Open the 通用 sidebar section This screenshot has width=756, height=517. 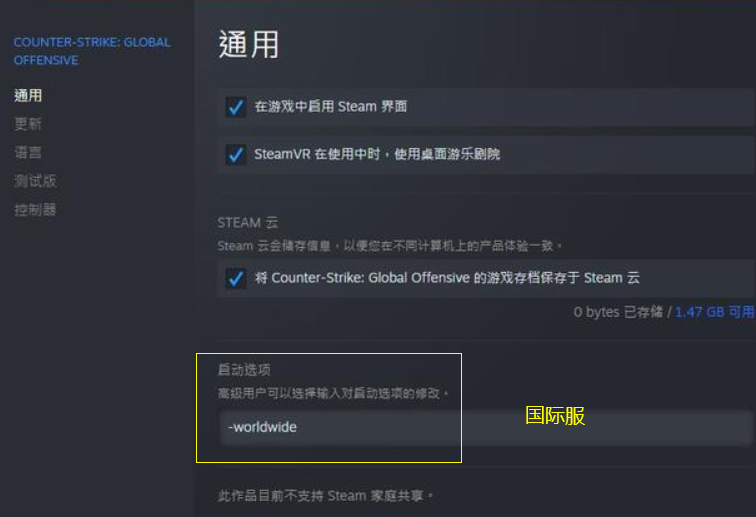(x=28, y=95)
